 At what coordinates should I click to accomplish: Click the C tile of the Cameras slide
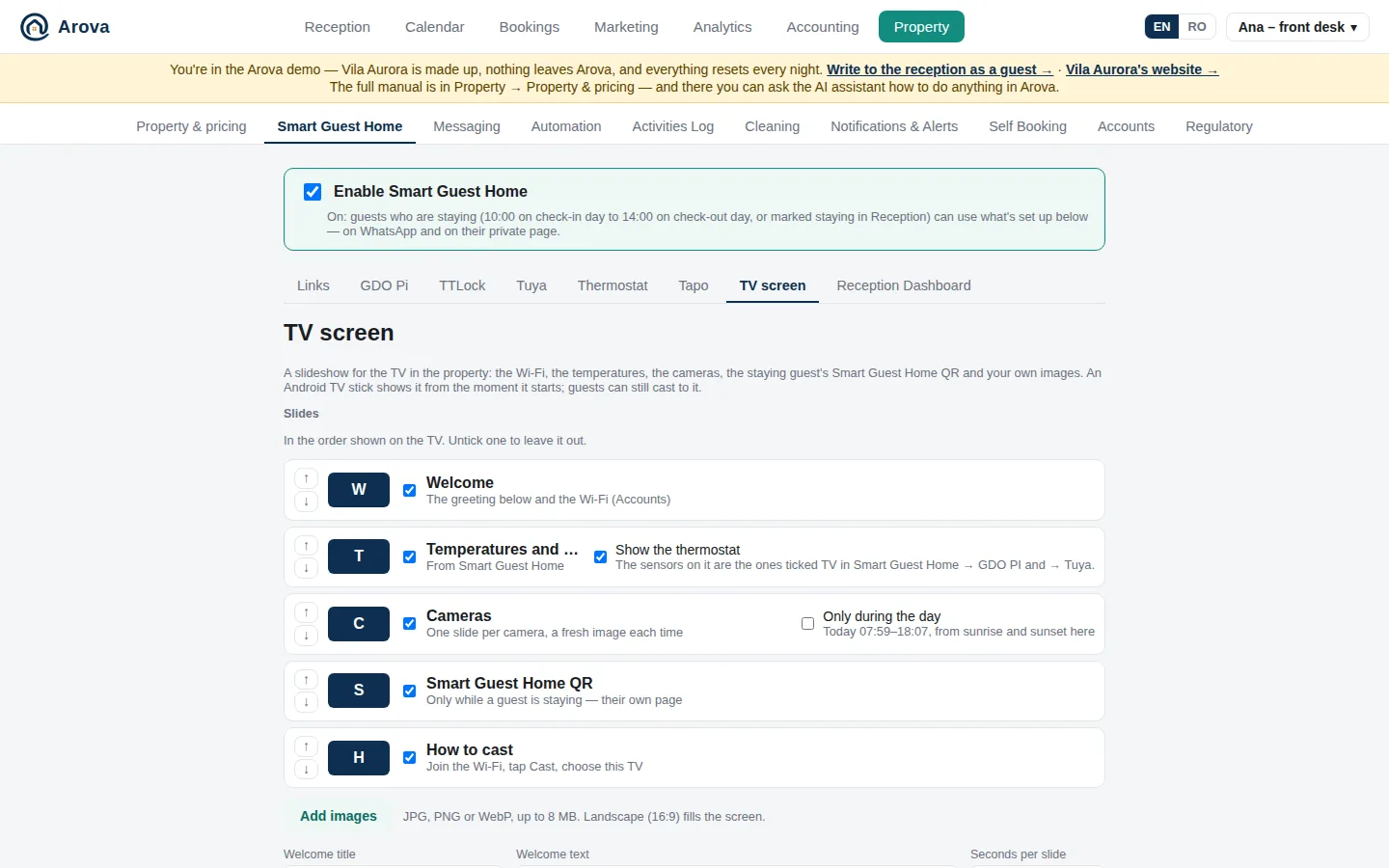359,624
